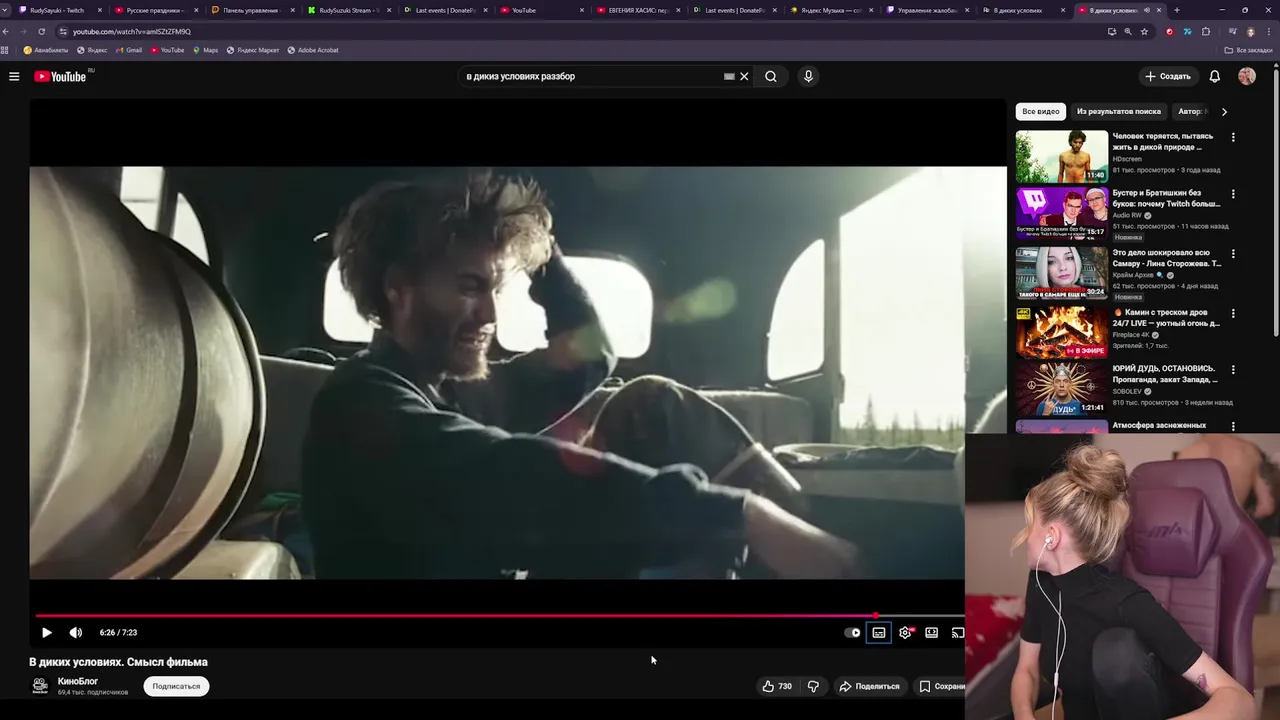The height and width of the screenshot is (720, 1280).
Task: Open the Chrome three-dot menu
Action: tap(1269, 31)
